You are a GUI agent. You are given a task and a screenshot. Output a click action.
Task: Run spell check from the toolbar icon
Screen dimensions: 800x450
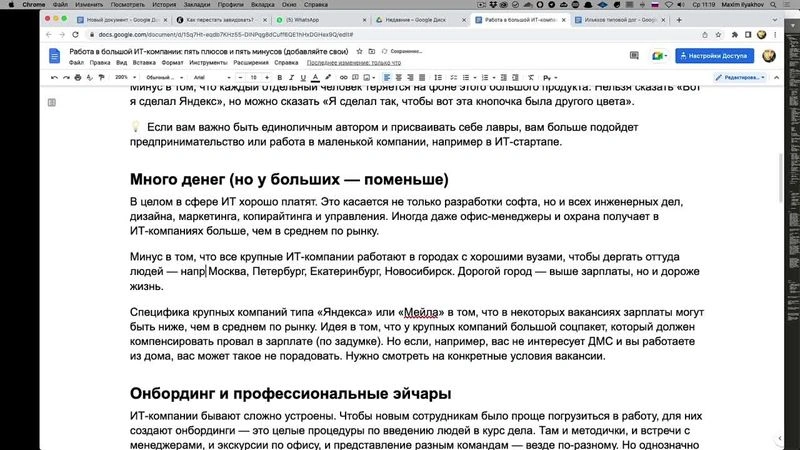89,78
